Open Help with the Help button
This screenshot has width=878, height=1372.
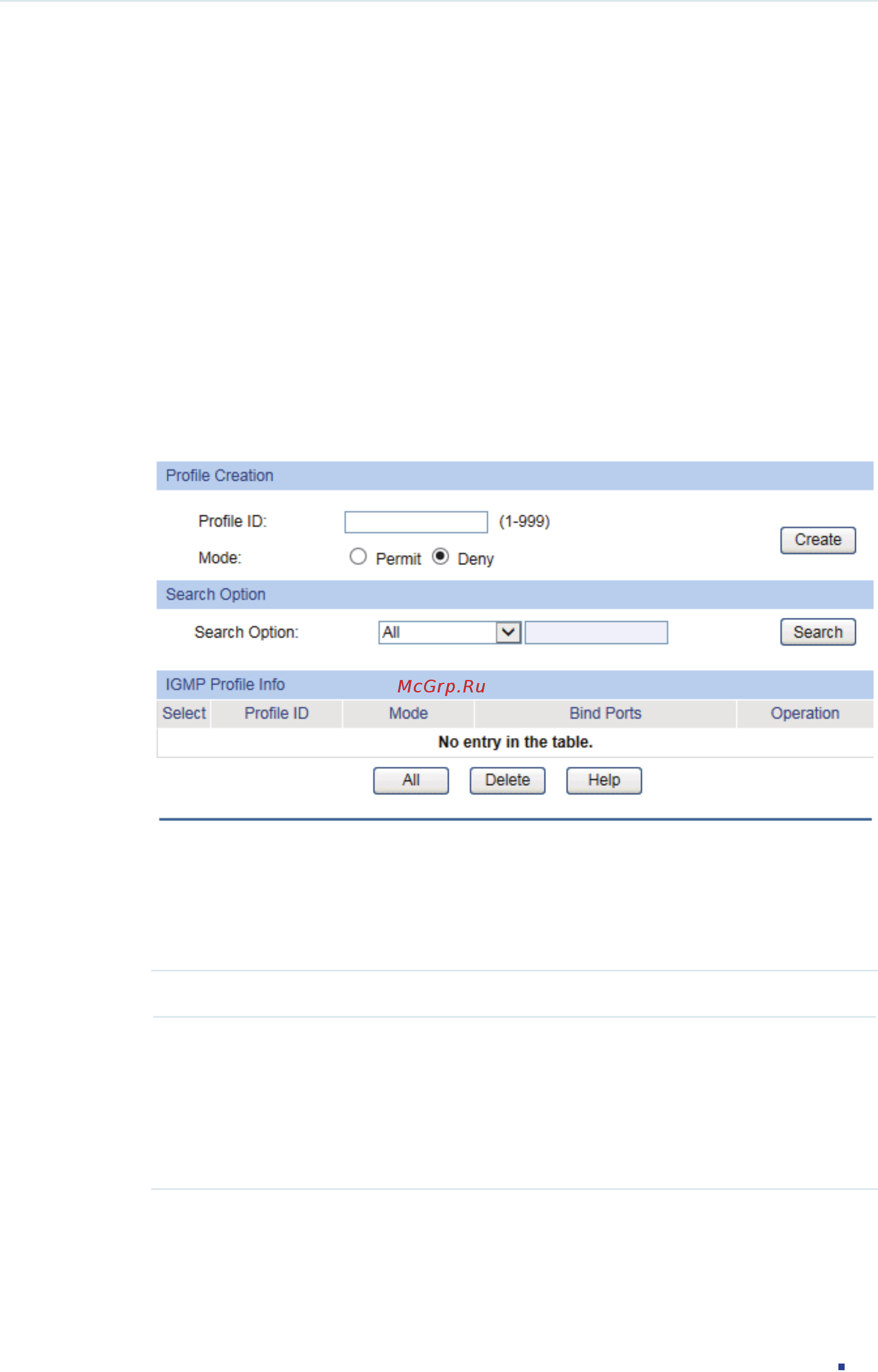coord(604,781)
